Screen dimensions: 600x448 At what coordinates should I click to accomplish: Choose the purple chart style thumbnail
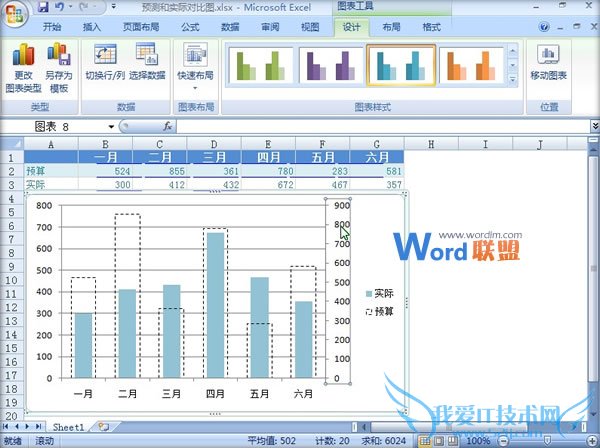click(x=331, y=65)
